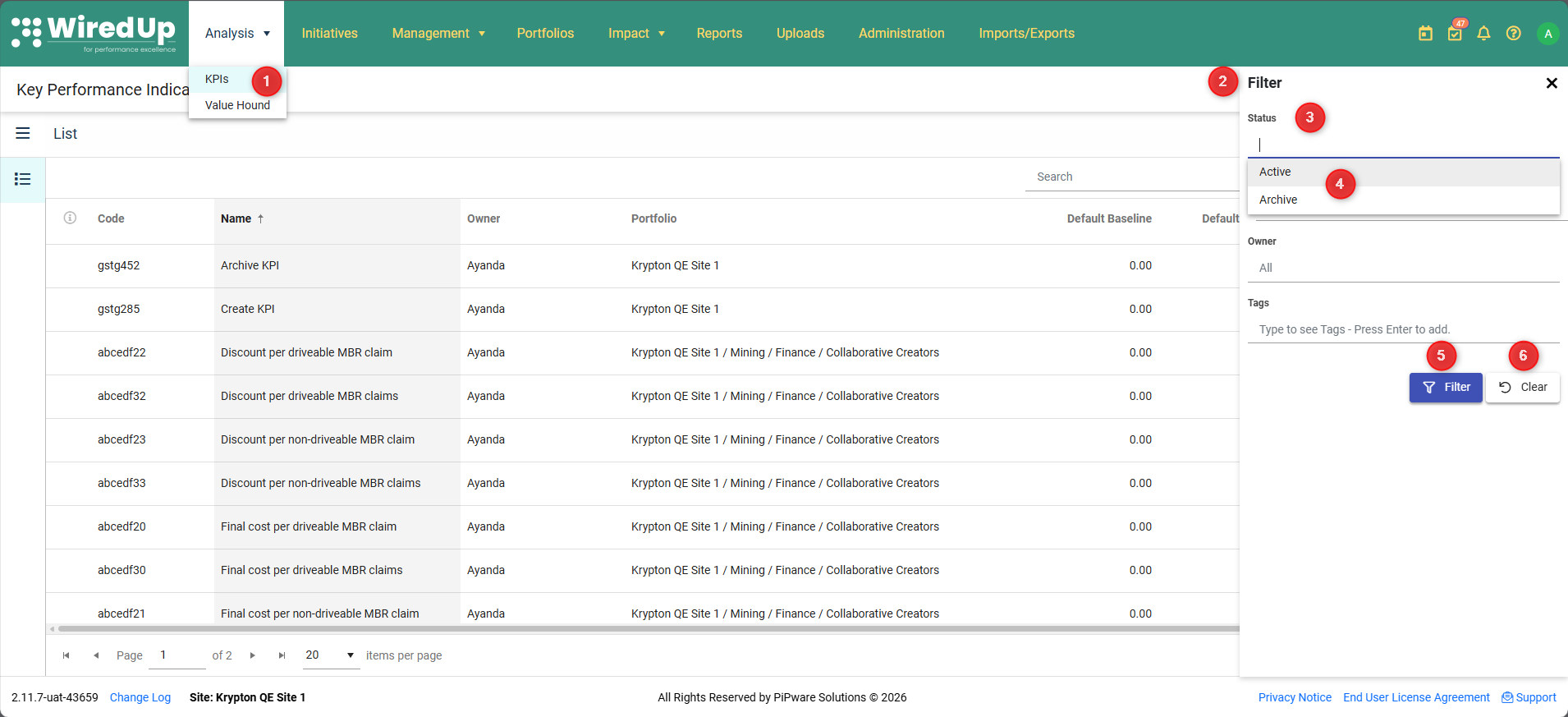Open the help question mark icon

click(1513, 34)
